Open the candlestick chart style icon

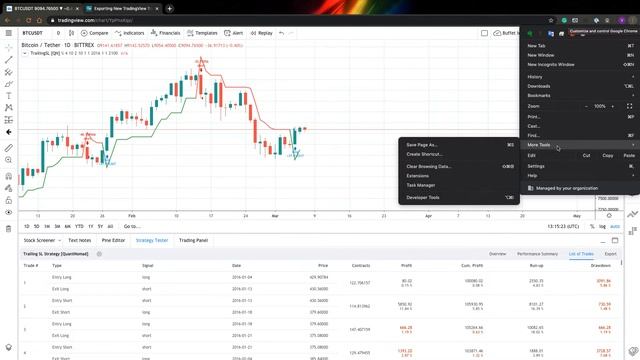pos(71,33)
